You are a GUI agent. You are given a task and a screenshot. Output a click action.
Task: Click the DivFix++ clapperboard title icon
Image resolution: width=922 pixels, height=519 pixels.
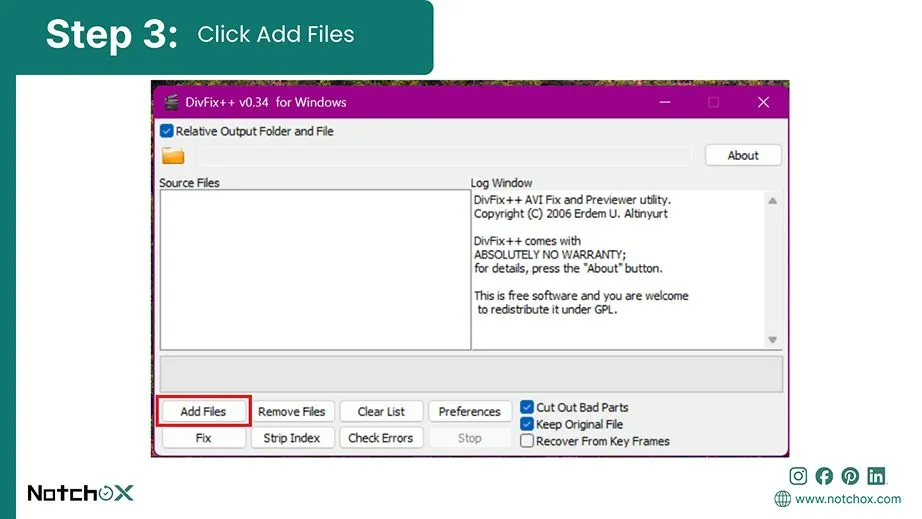pyautogui.click(x=171, y=102)
